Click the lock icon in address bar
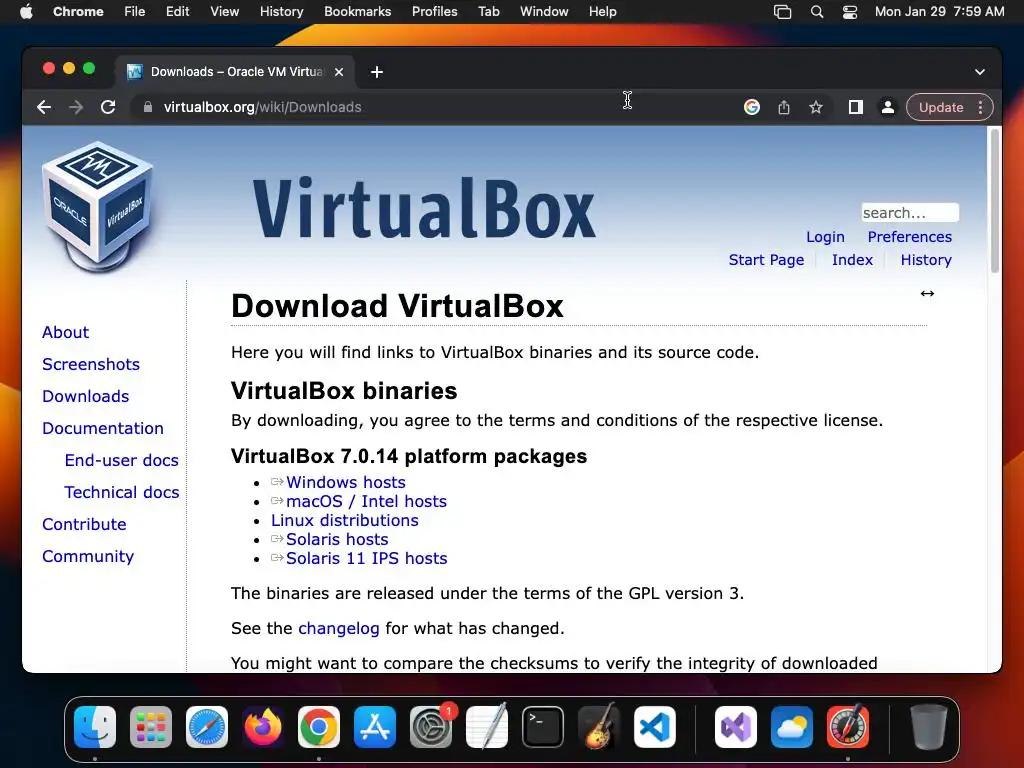The image size is (1024, 768). 148,107
